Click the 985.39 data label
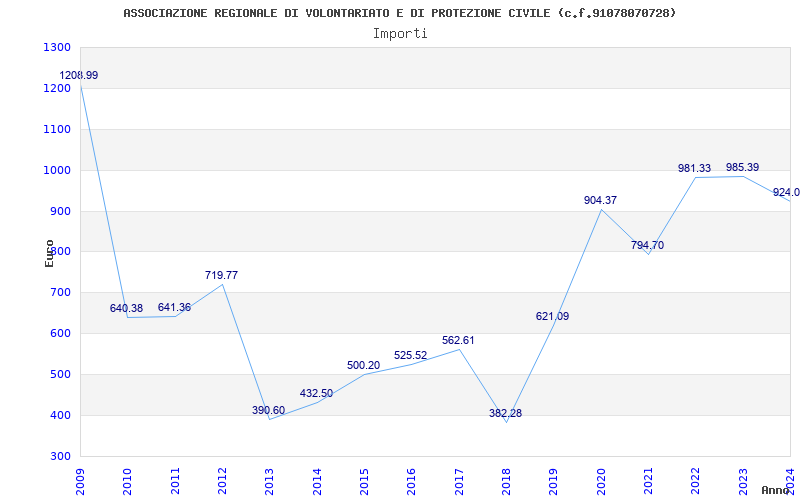The height and width of the screenshot is (500, 800). pos(742,167)
